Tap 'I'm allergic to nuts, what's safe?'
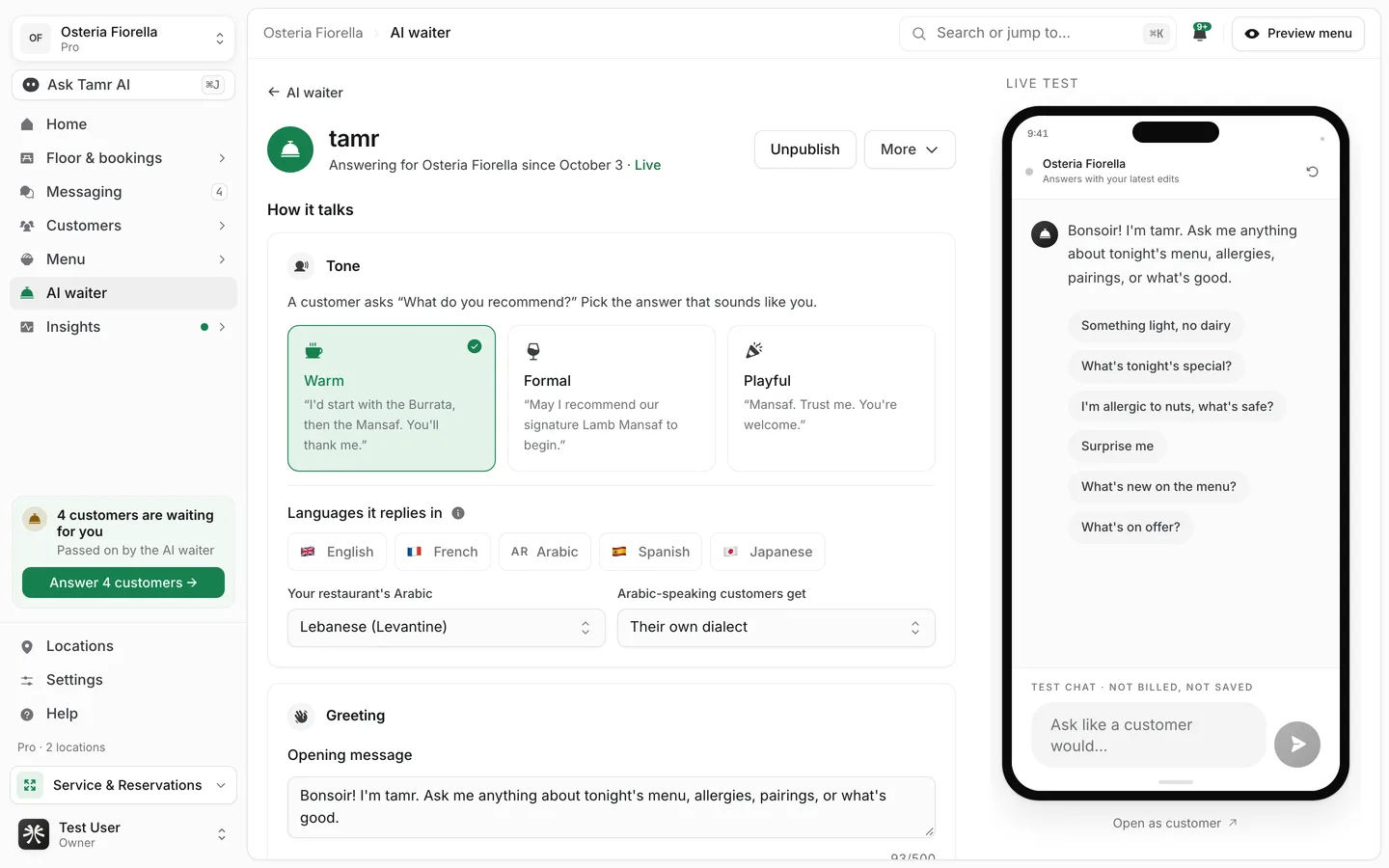This screenshot has height=868, width=1389. [1177, 407]
